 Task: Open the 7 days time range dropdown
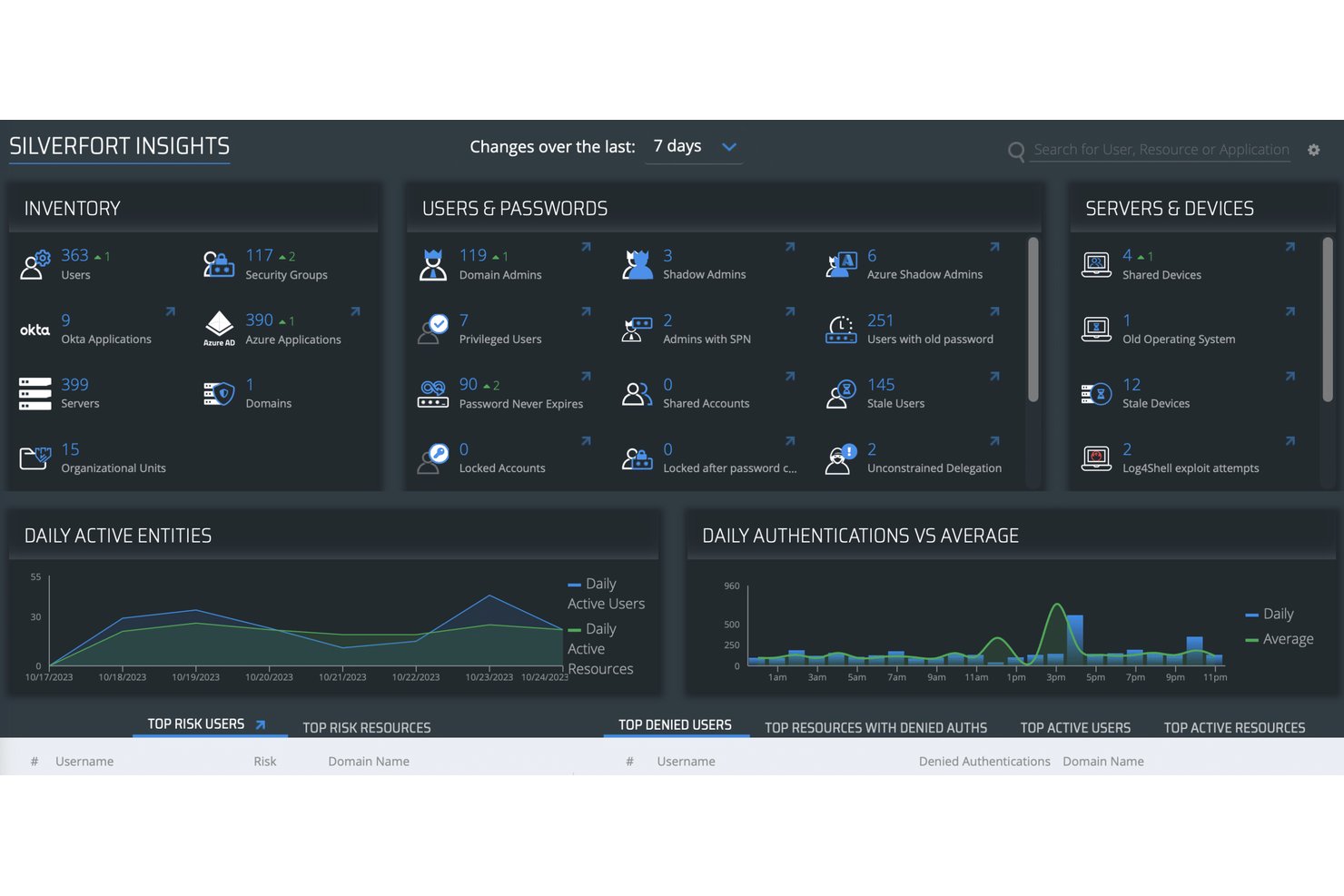coord(694,147)
